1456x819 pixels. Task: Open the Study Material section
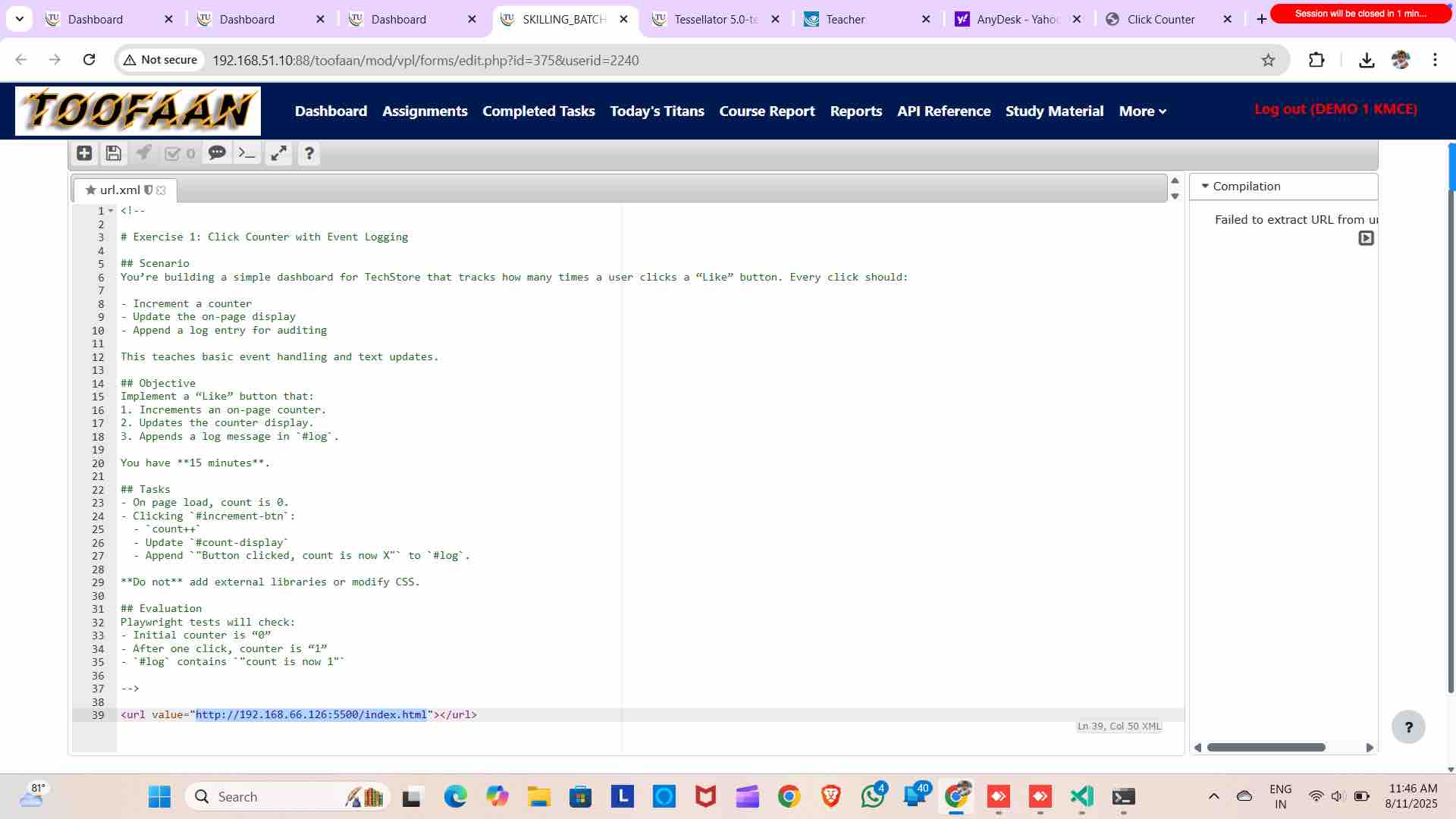[x=1054, y=111]
